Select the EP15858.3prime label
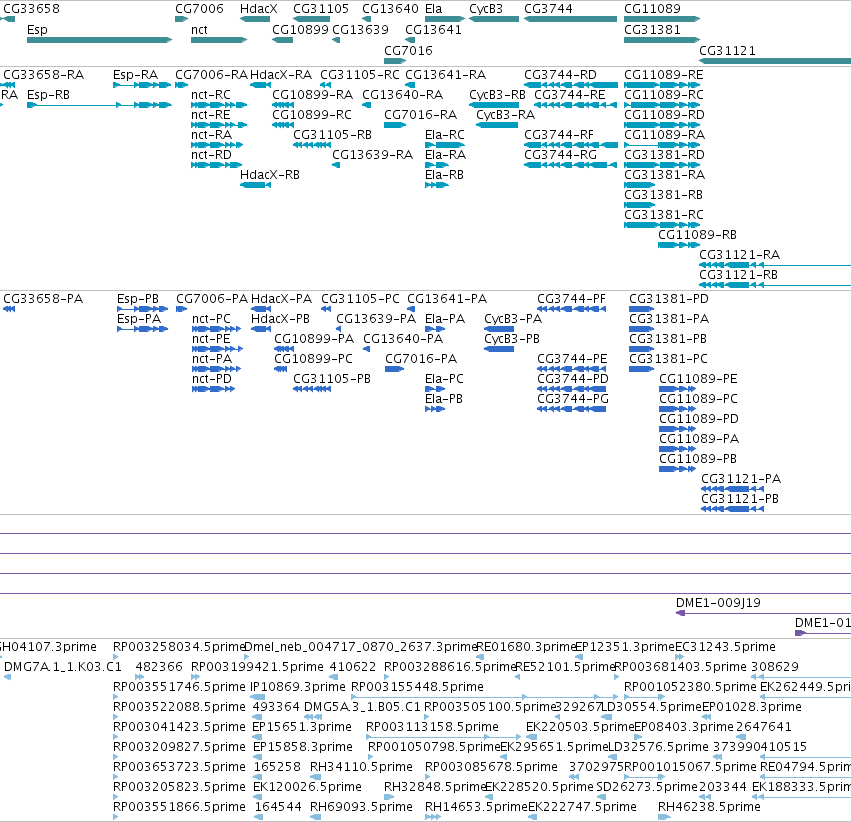851x822 pixels. 303,747
